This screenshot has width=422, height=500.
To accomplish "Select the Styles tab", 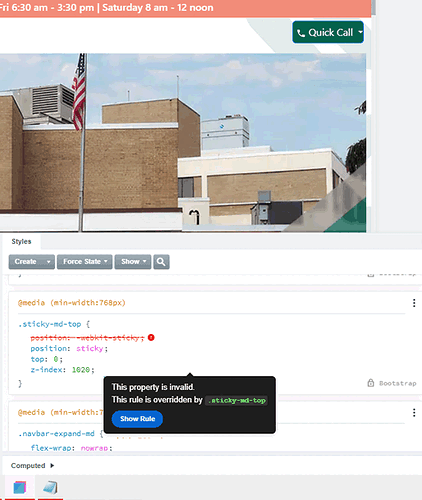I will [21, 242].
